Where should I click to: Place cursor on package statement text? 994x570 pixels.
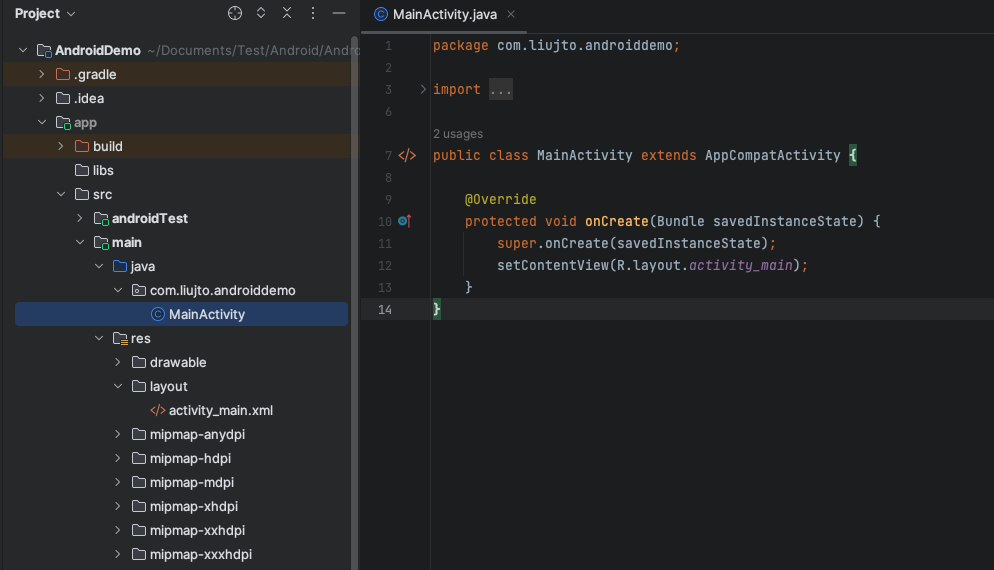point(556,46)
